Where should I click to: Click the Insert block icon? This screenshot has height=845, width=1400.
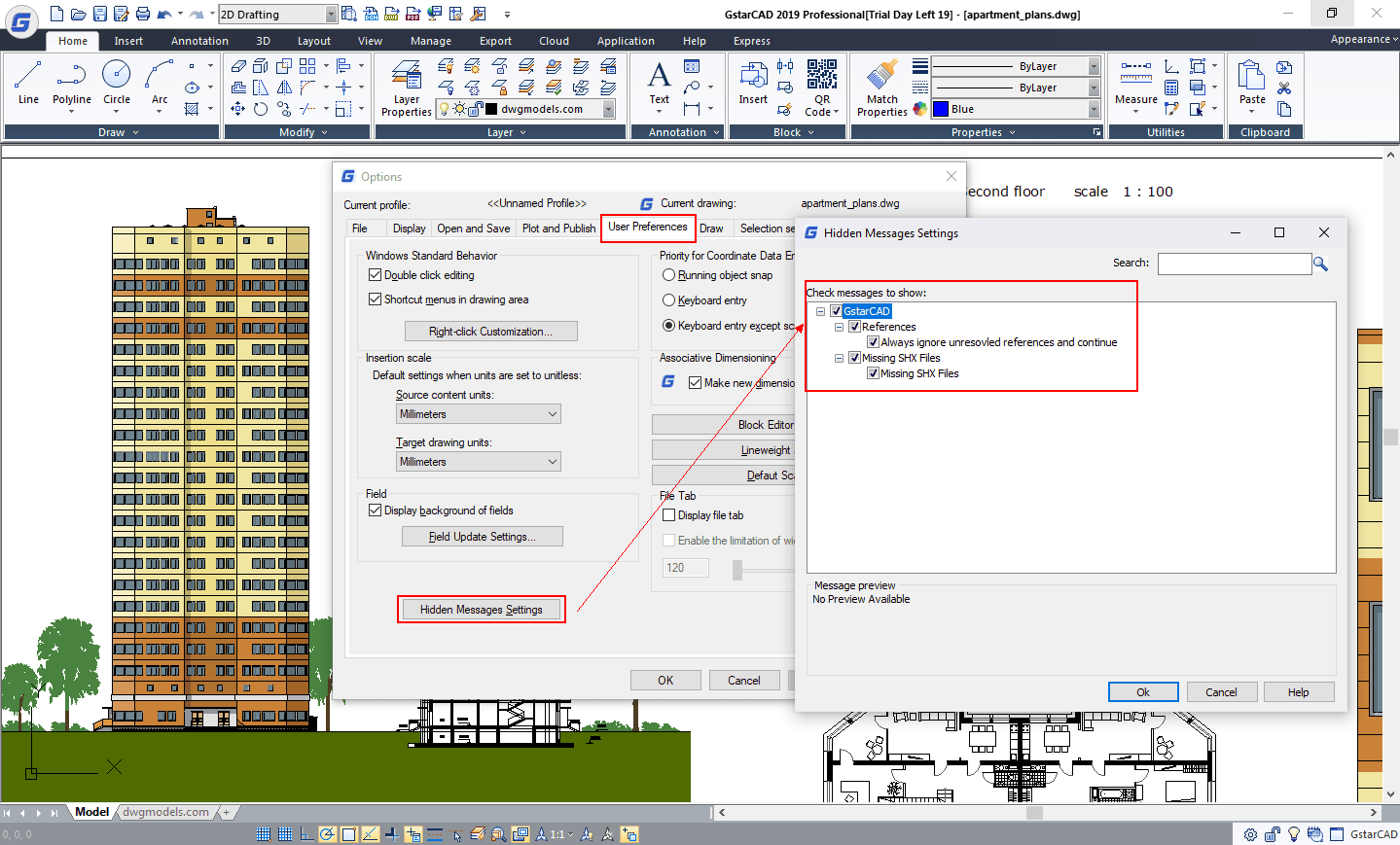point(753,83)
